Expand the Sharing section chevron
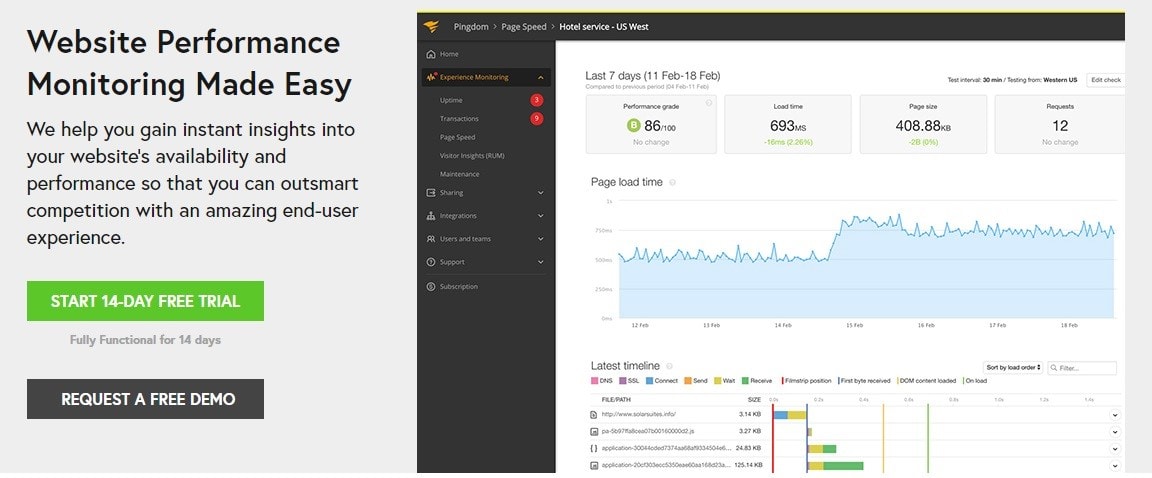 [541, 193]
